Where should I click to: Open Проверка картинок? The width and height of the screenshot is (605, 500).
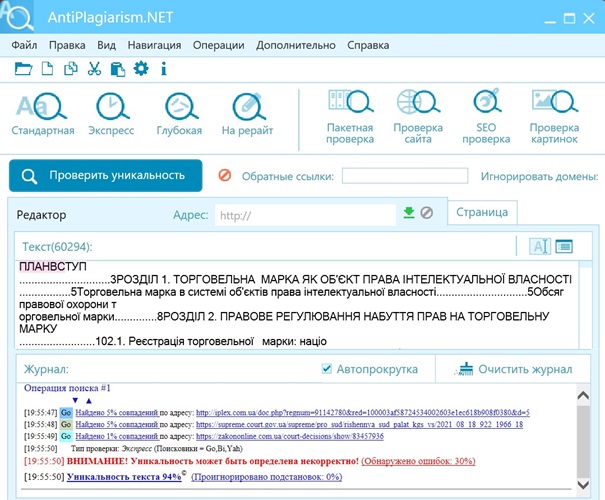tap(554, 117)
